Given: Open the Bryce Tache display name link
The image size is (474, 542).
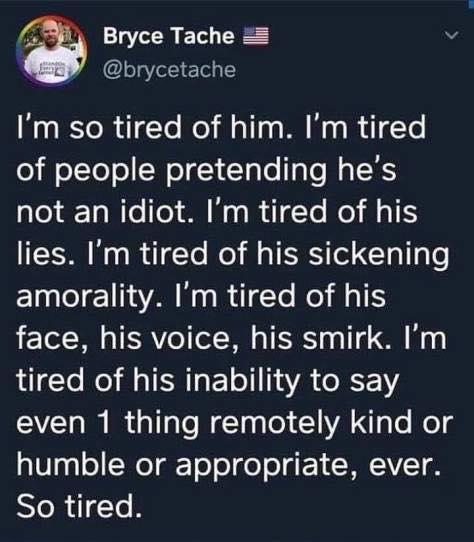Looking at the screenshot, I should pos(169,36).
